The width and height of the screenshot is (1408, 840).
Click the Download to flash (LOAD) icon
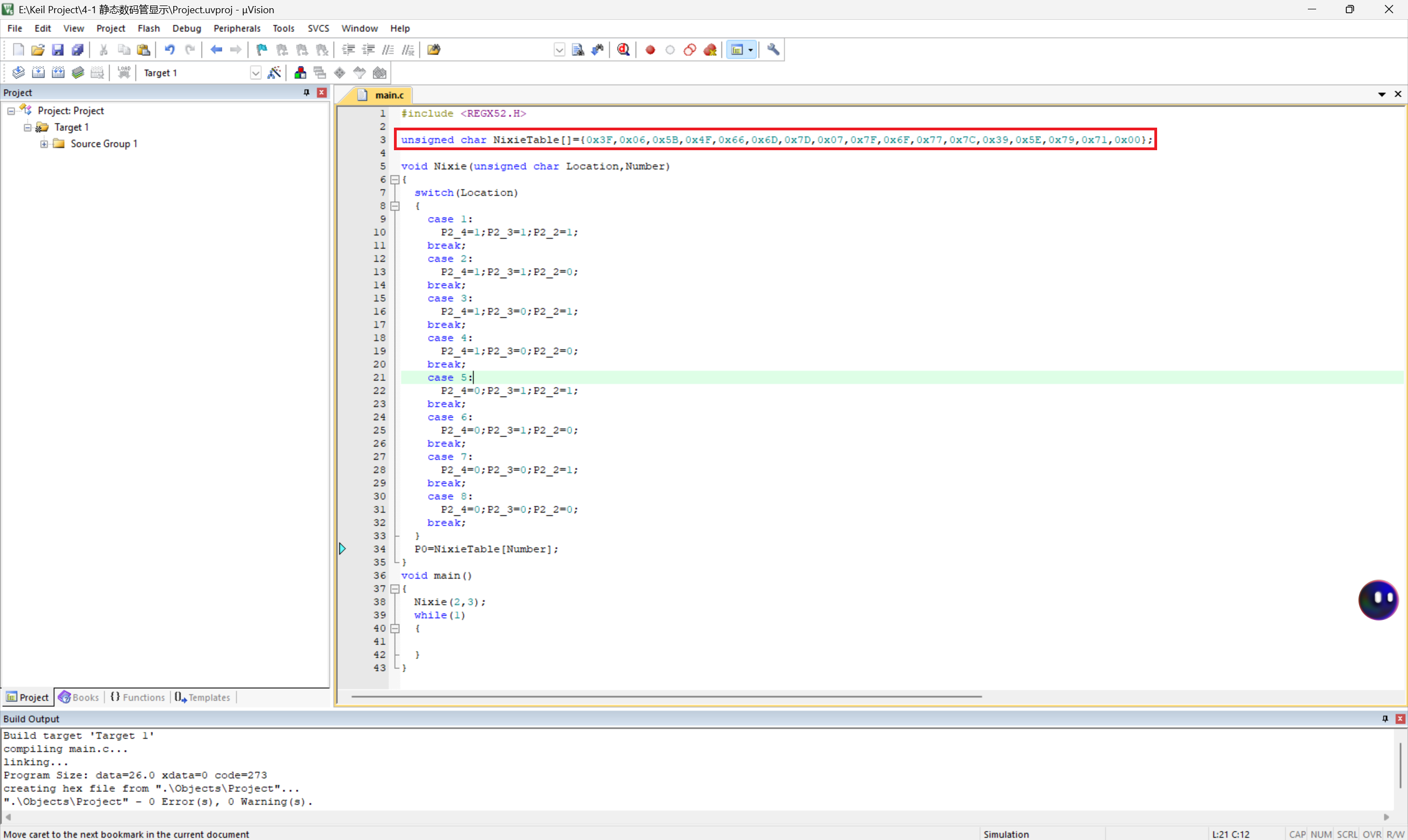[x=123, y=73]
